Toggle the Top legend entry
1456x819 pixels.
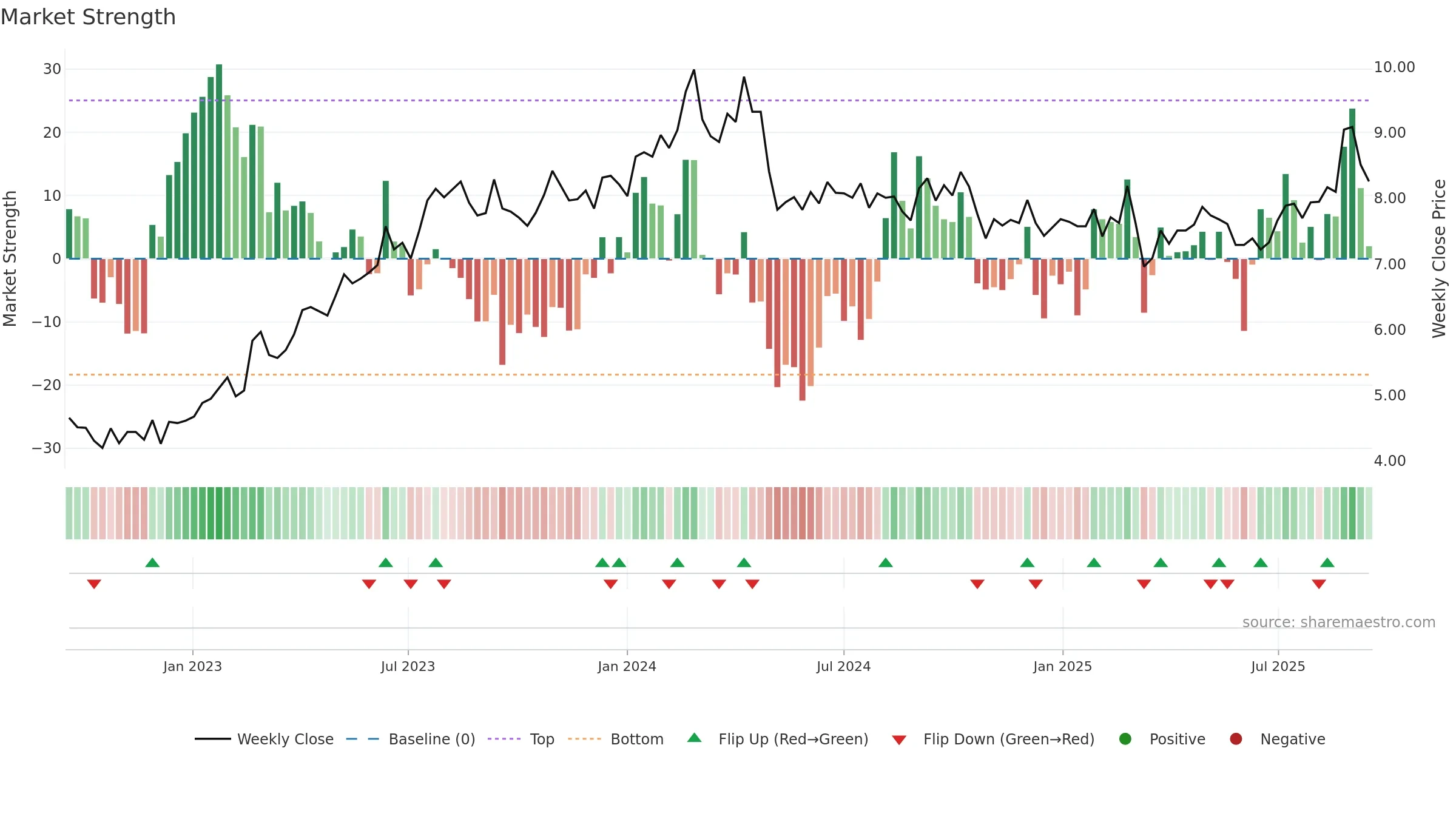point(521,739)
